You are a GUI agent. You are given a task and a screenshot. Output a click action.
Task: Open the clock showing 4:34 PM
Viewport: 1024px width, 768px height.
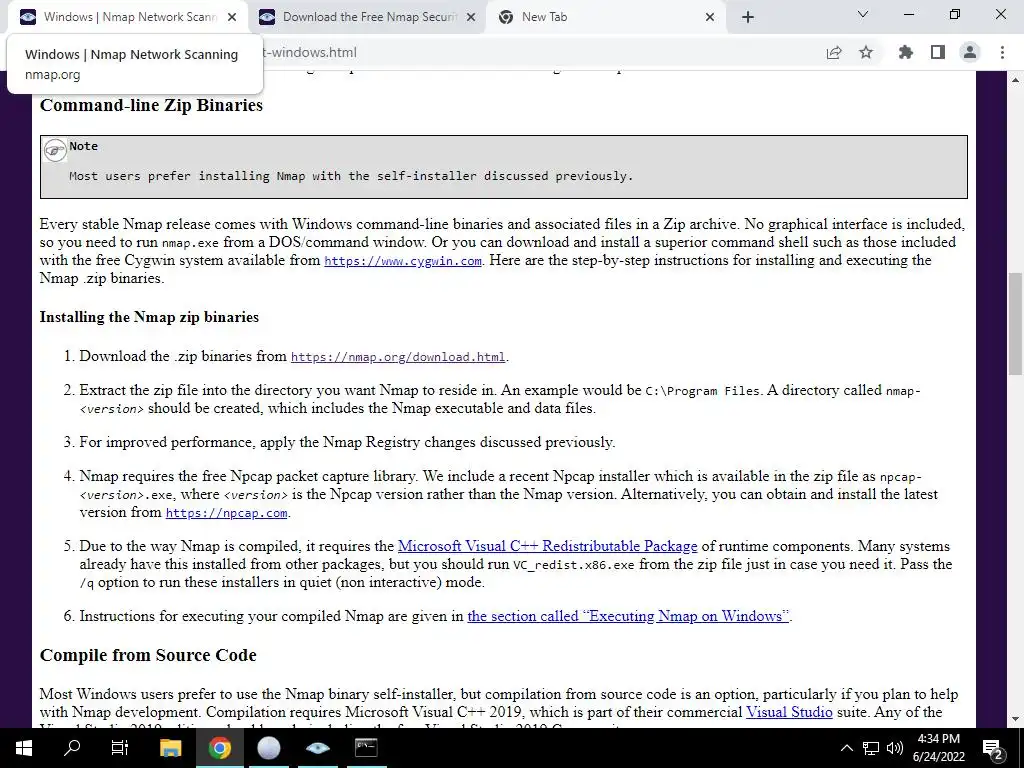(x=939, y=748)
